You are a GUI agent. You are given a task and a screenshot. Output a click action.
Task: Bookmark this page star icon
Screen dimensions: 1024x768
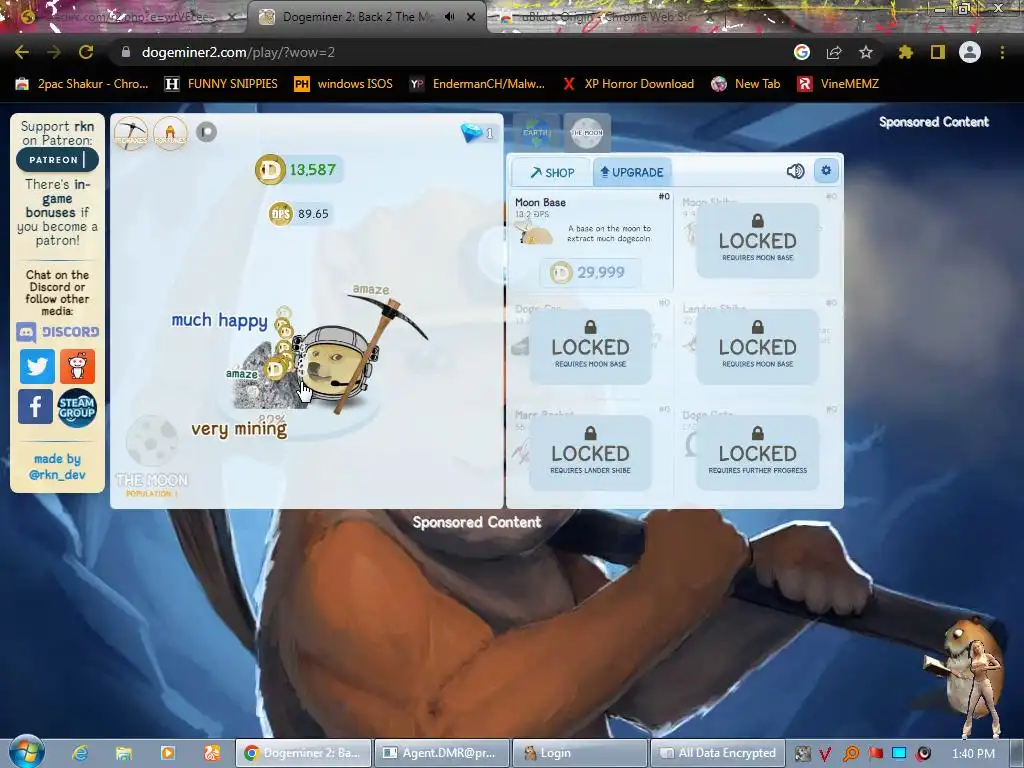866,52
